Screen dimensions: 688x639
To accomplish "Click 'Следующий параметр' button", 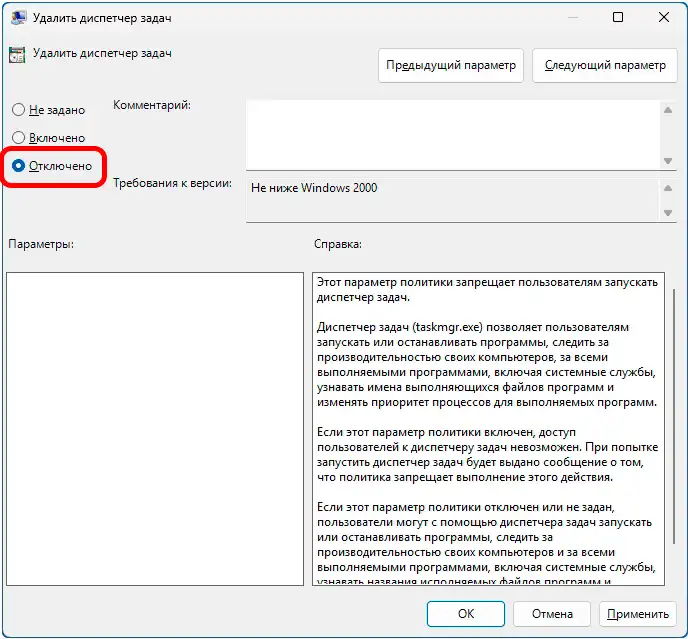I will click(x=605, y=65).
